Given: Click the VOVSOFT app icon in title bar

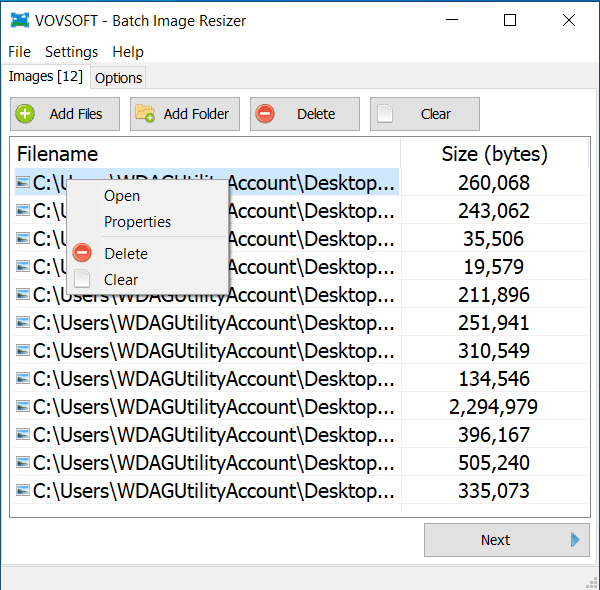Looking at the screenshot, I should point(20,20).
